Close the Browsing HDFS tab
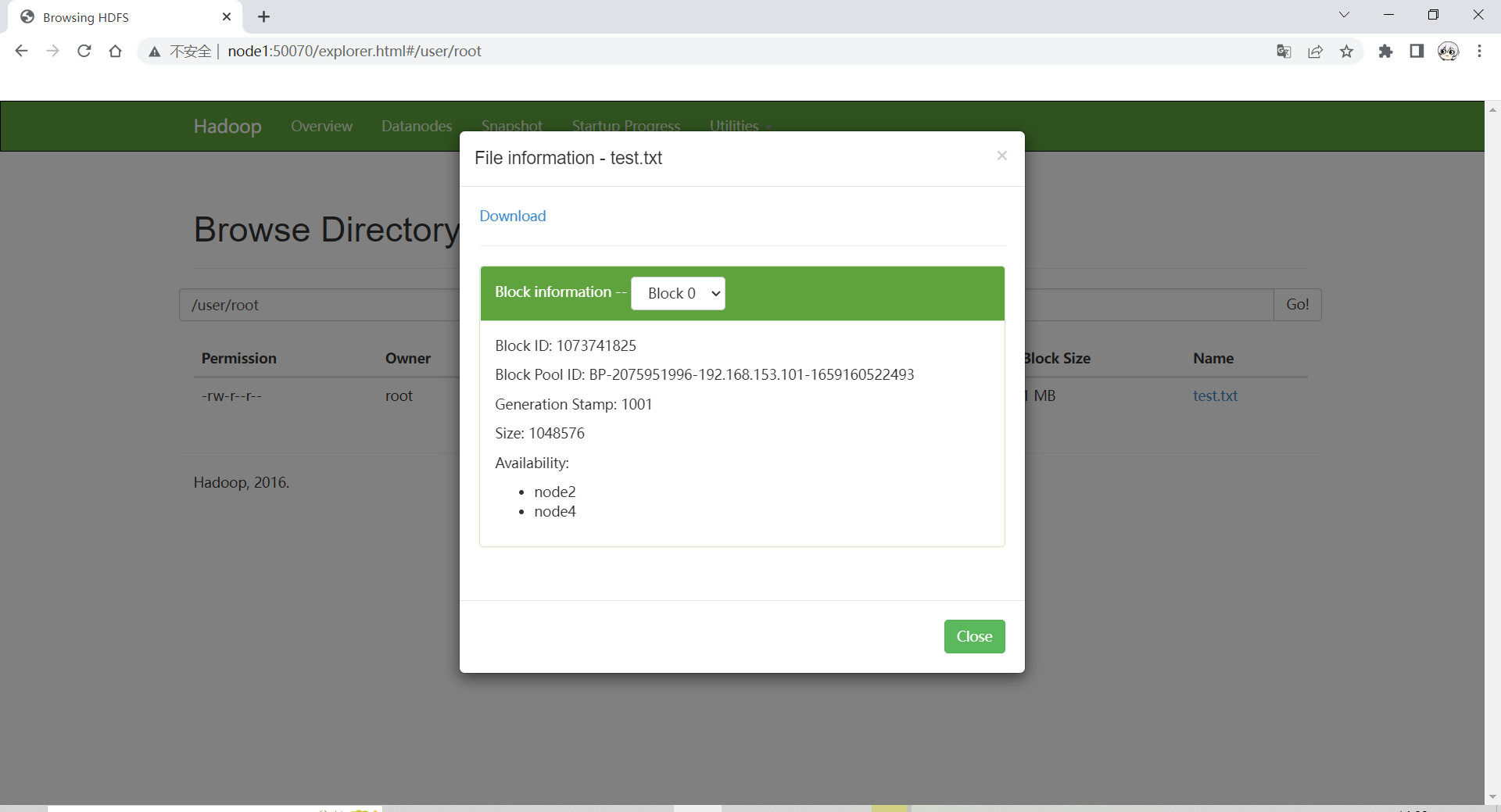This screenshot has width=1501, height=812. 227,16
